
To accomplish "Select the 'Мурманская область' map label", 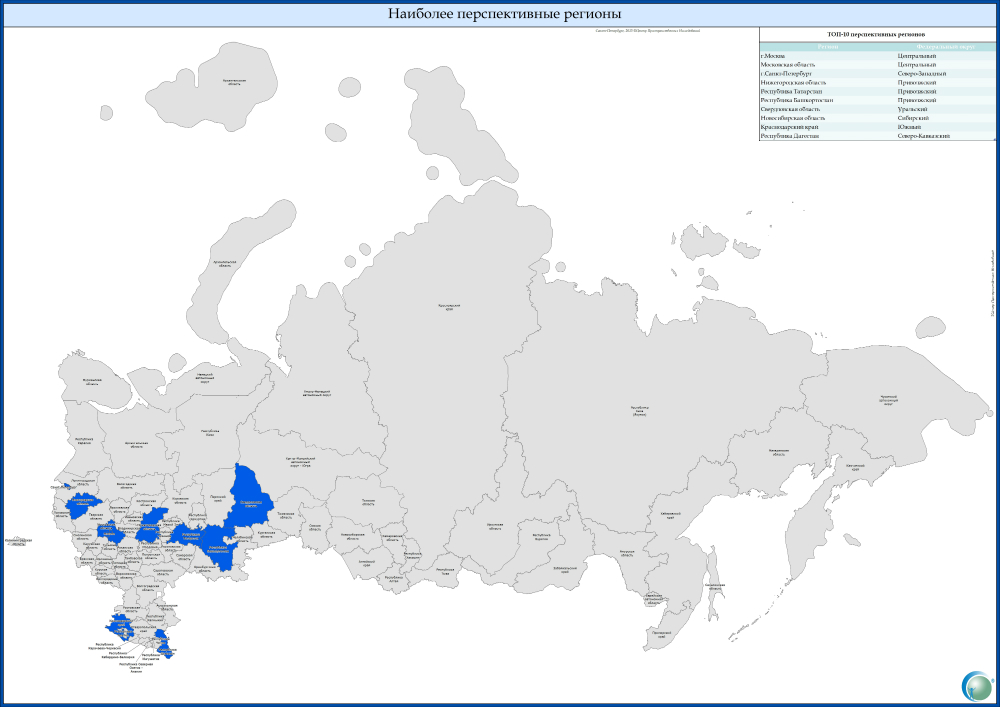I will [92, 381].
